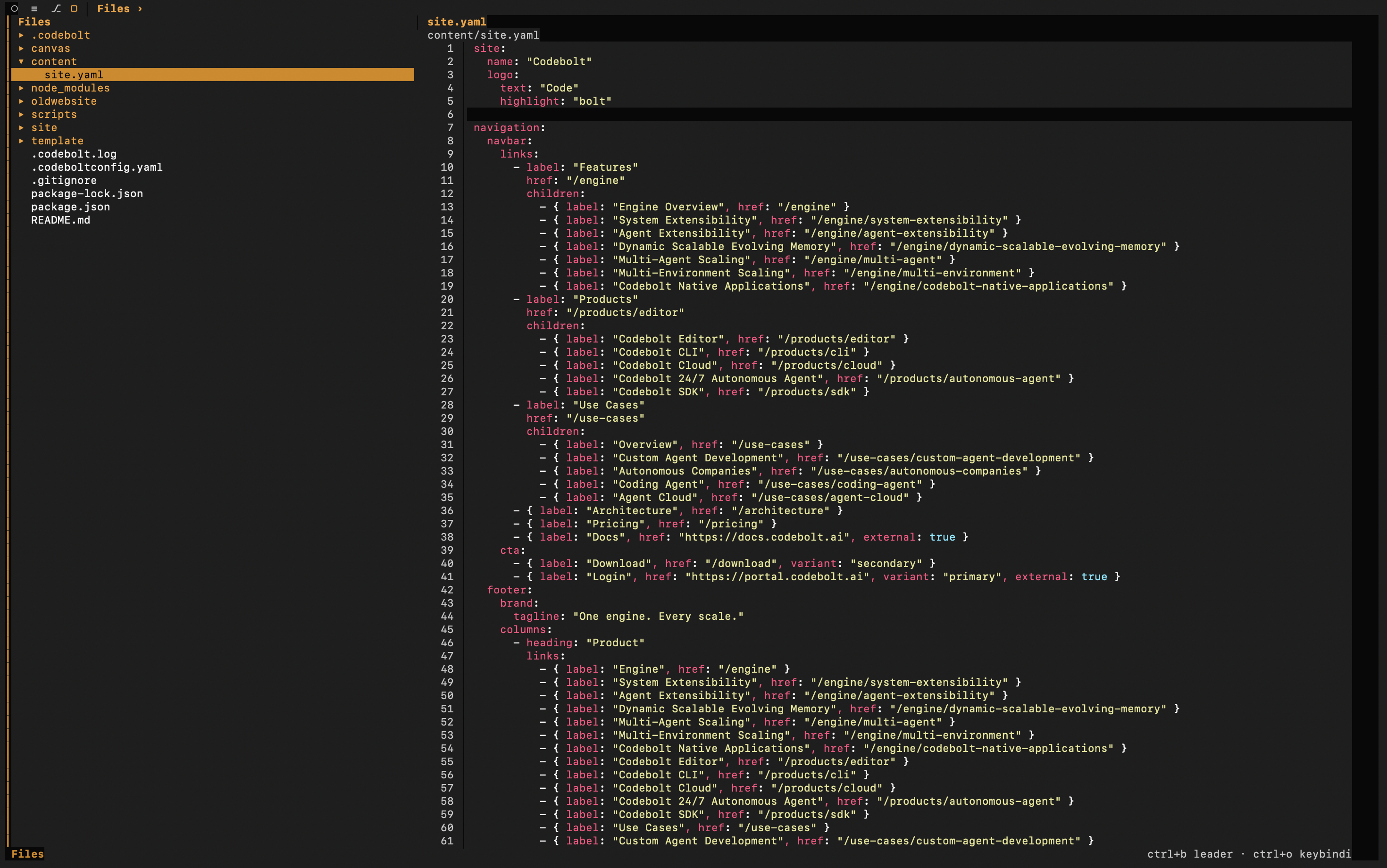Expand the canvas folder

21,48
